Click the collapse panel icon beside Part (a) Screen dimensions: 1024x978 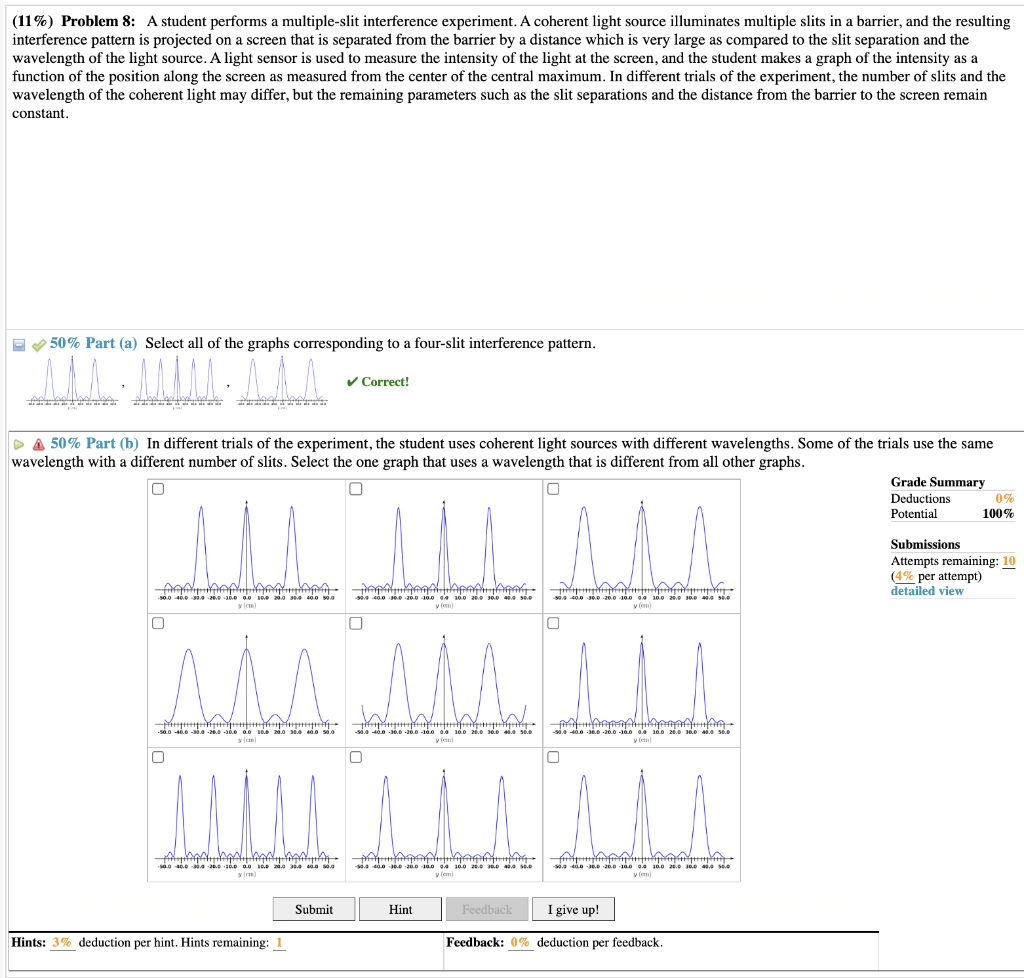[17, 343]
